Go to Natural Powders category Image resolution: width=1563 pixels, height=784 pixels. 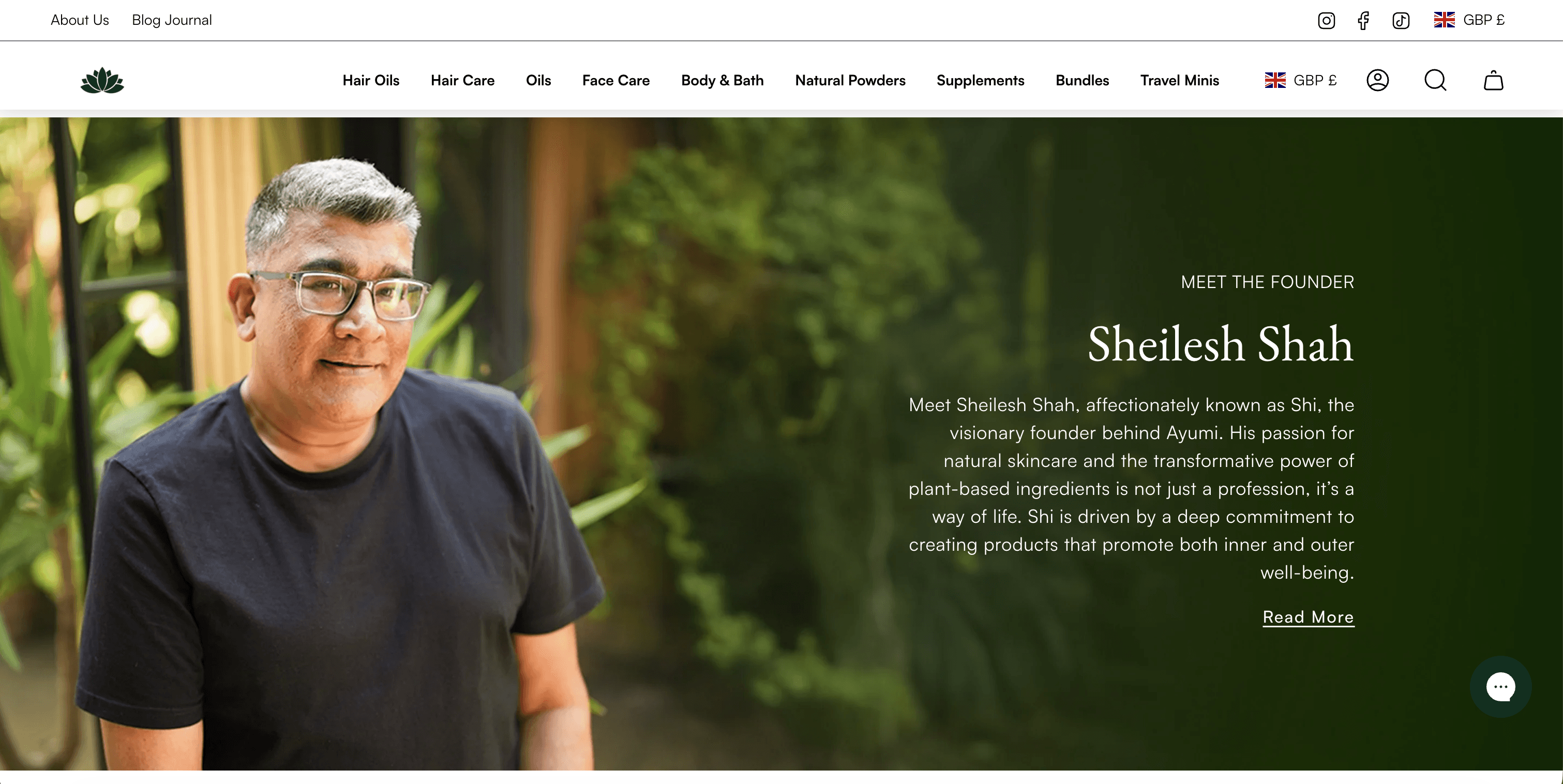click(x=850, y=80)
